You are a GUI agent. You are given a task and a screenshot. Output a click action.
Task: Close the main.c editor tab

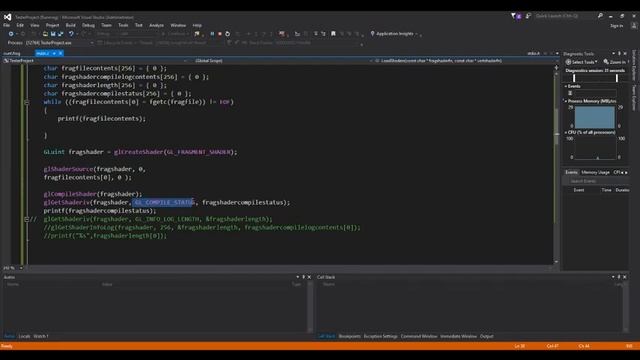(x=60, y=53)
